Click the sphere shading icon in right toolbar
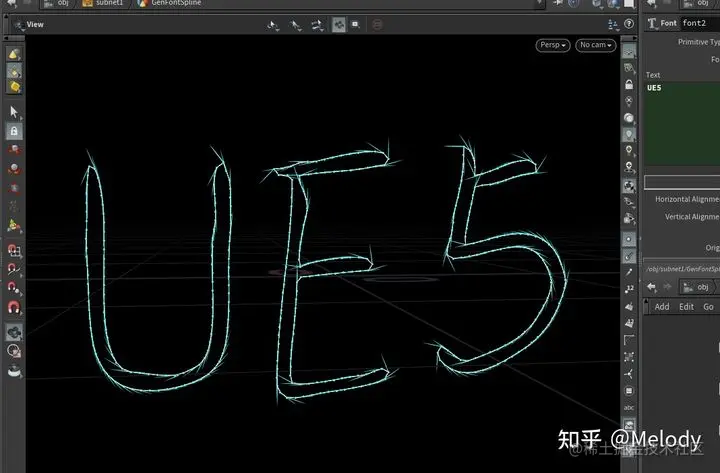 click(x=629, y=118)
